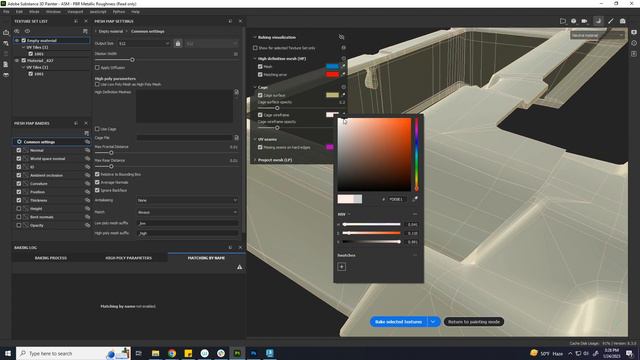Image resolution: width=640 pixels, height=360 pixels.
Task: Select Common settings in Mesh Map Bakers
Action: click(51, 142)
